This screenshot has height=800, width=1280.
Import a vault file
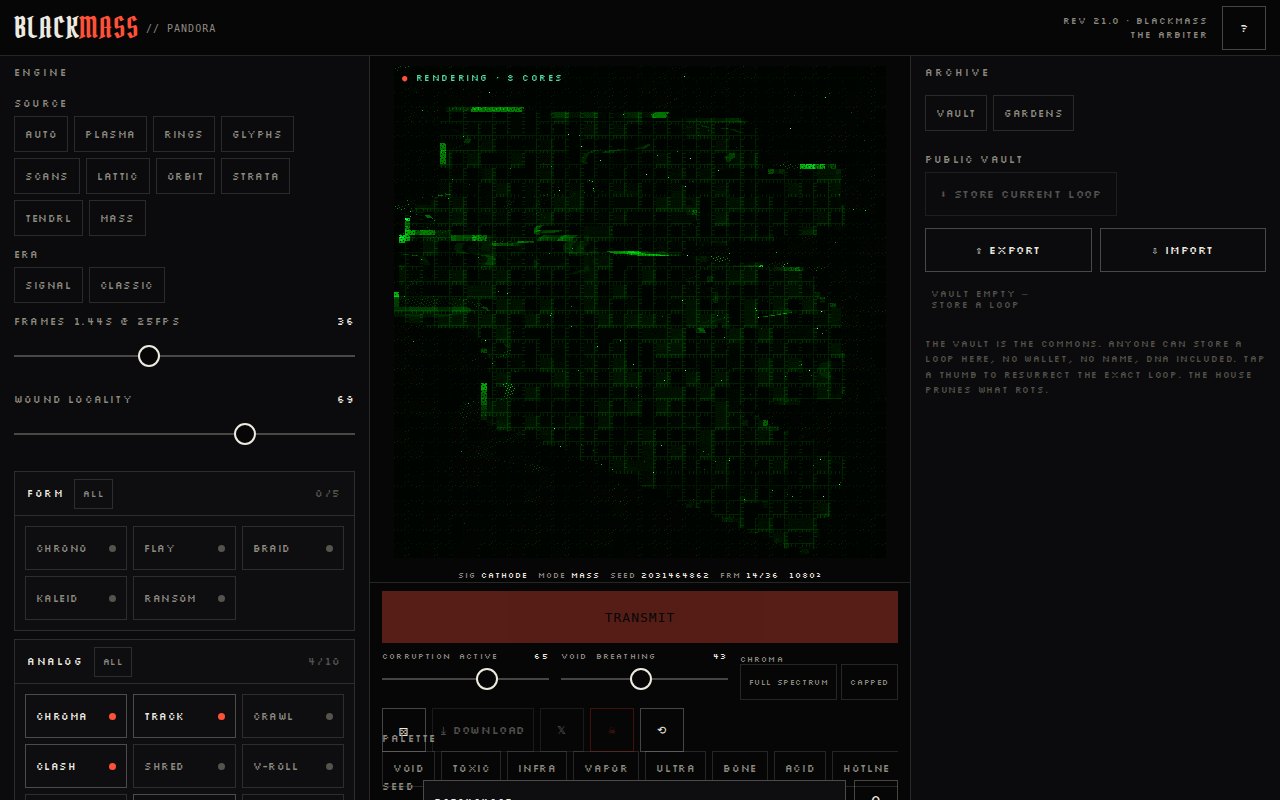(x=1183, y=250)
